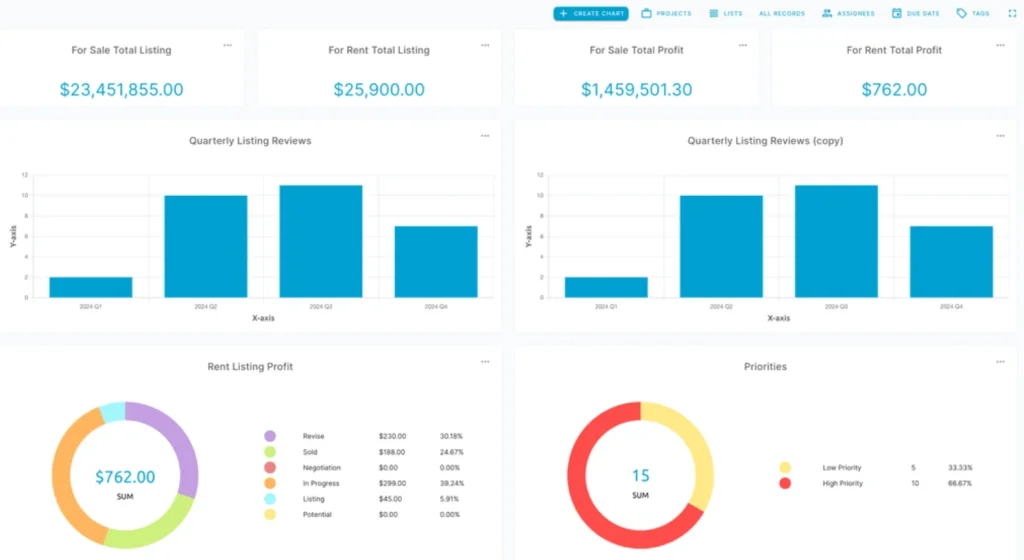Open the Due Date filter

(x=915, y=14)
